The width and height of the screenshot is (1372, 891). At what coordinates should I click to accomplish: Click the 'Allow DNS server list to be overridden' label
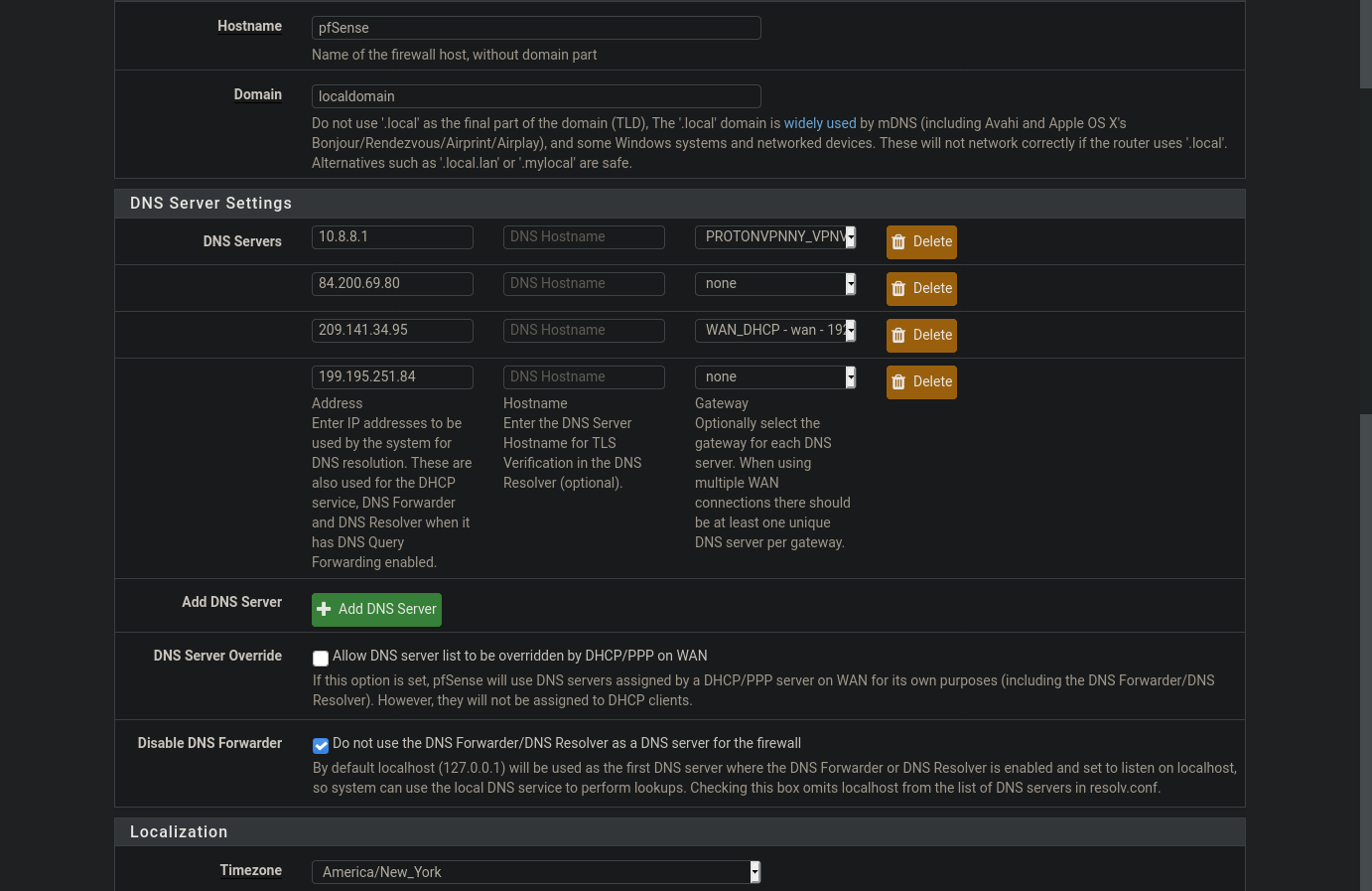520,656
